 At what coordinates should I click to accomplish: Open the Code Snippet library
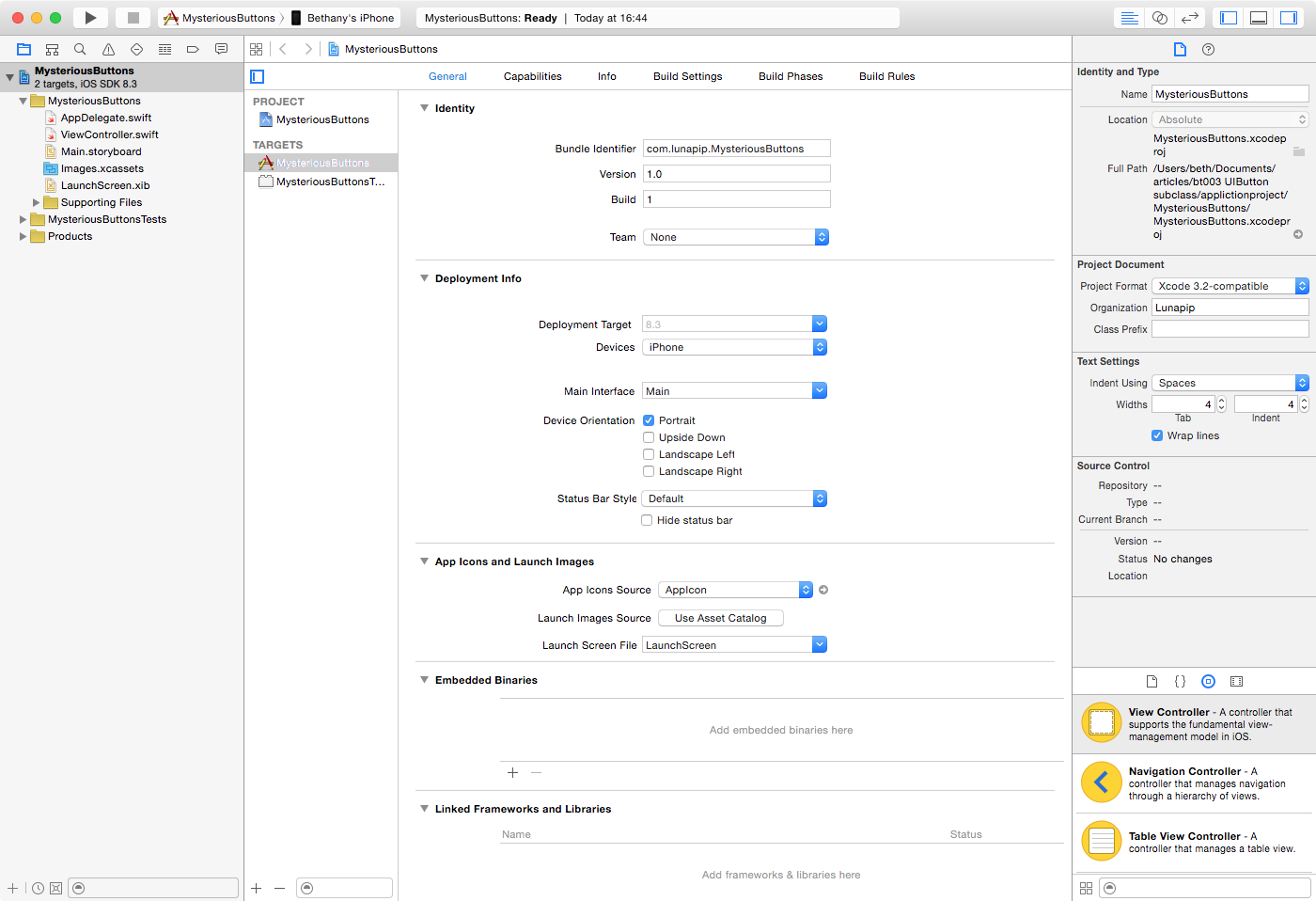click(x=1180, y=681)
